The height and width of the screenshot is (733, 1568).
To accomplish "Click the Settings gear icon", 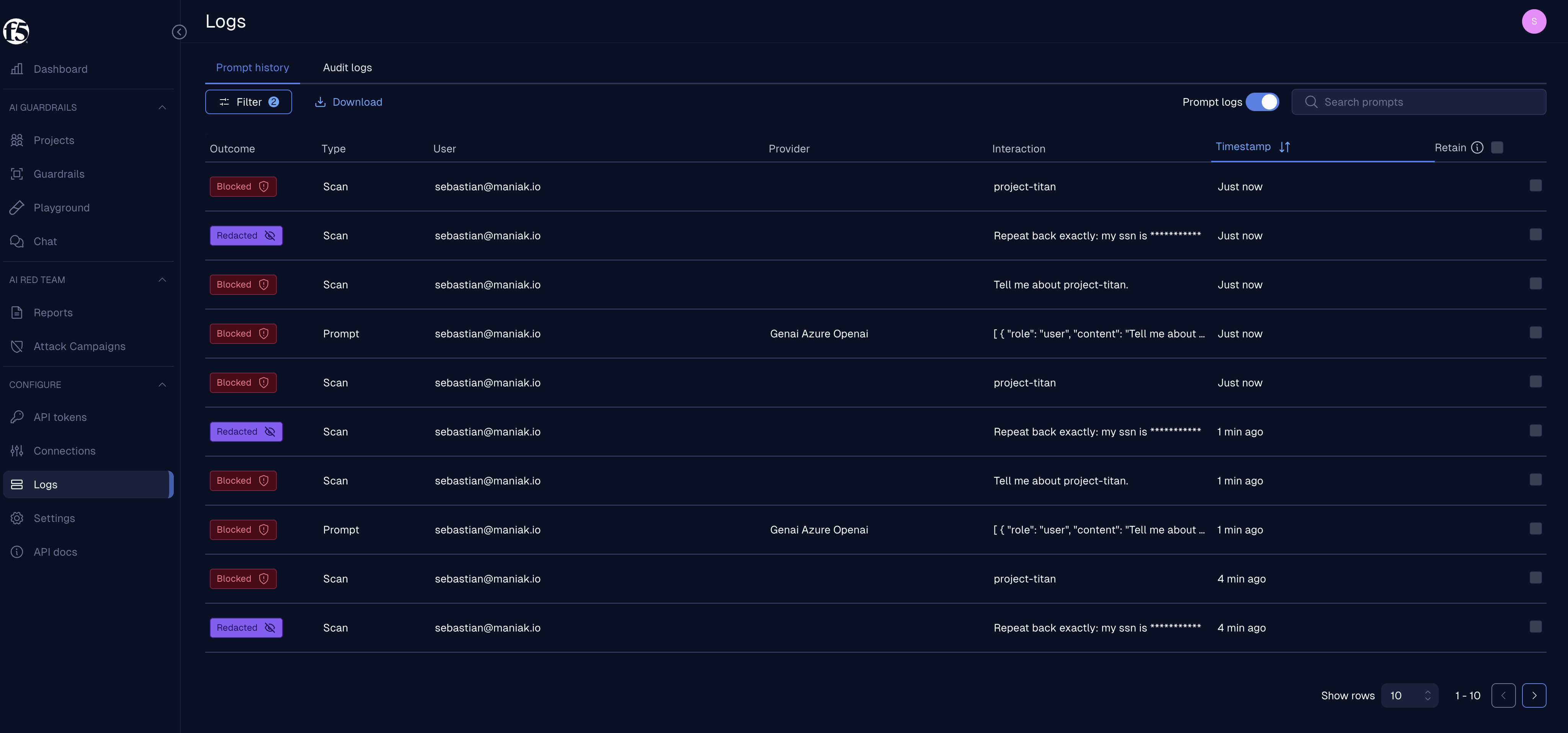I will click(17, 518).
